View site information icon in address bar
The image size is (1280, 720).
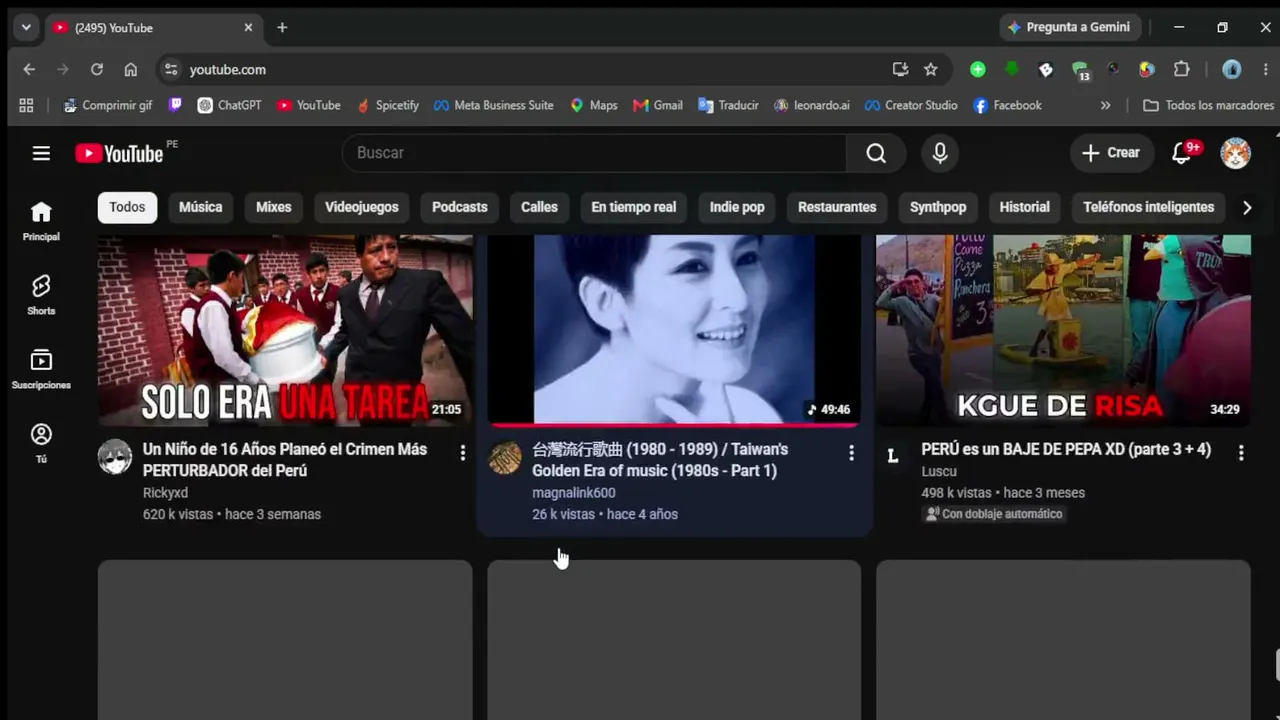point(171,69)
